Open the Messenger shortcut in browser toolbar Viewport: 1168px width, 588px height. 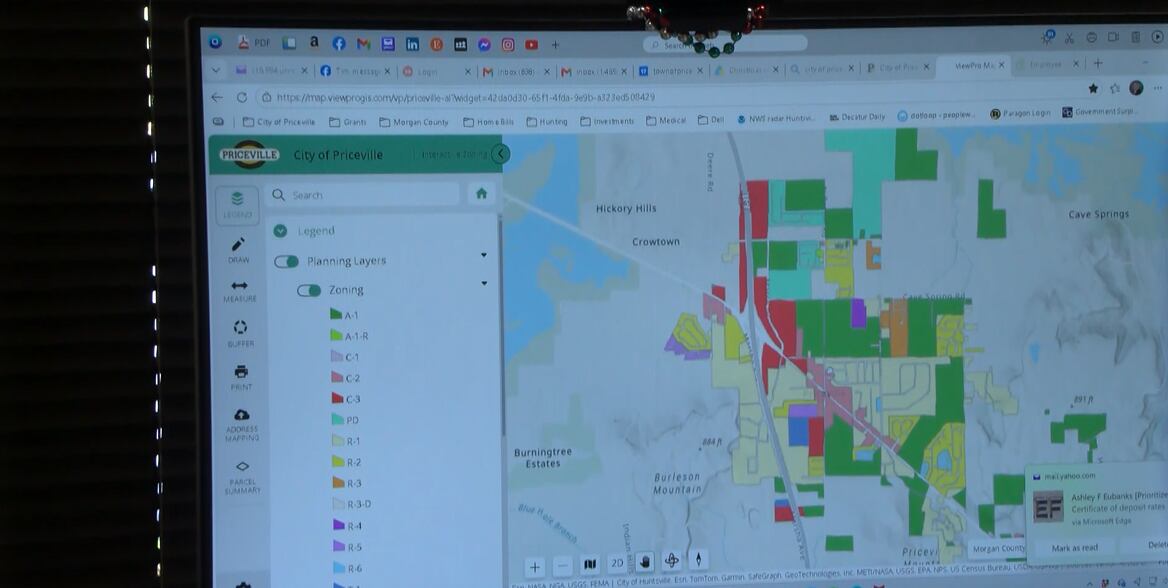coord(483,45)
